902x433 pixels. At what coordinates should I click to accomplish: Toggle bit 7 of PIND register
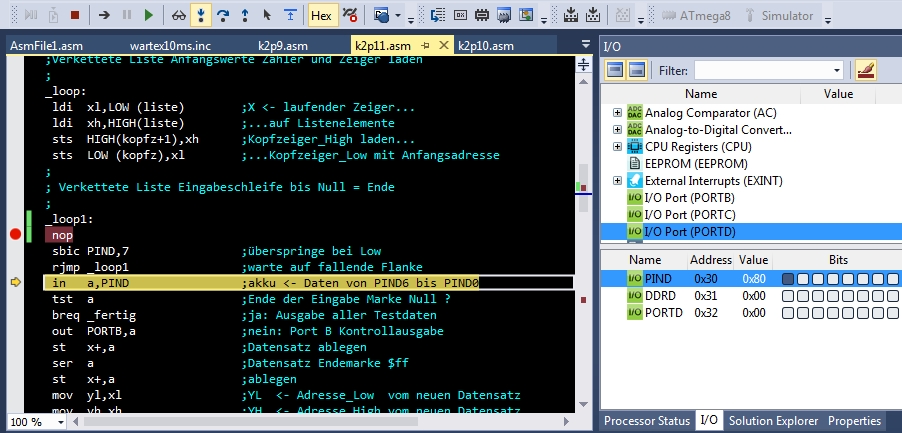coord(788,279)
